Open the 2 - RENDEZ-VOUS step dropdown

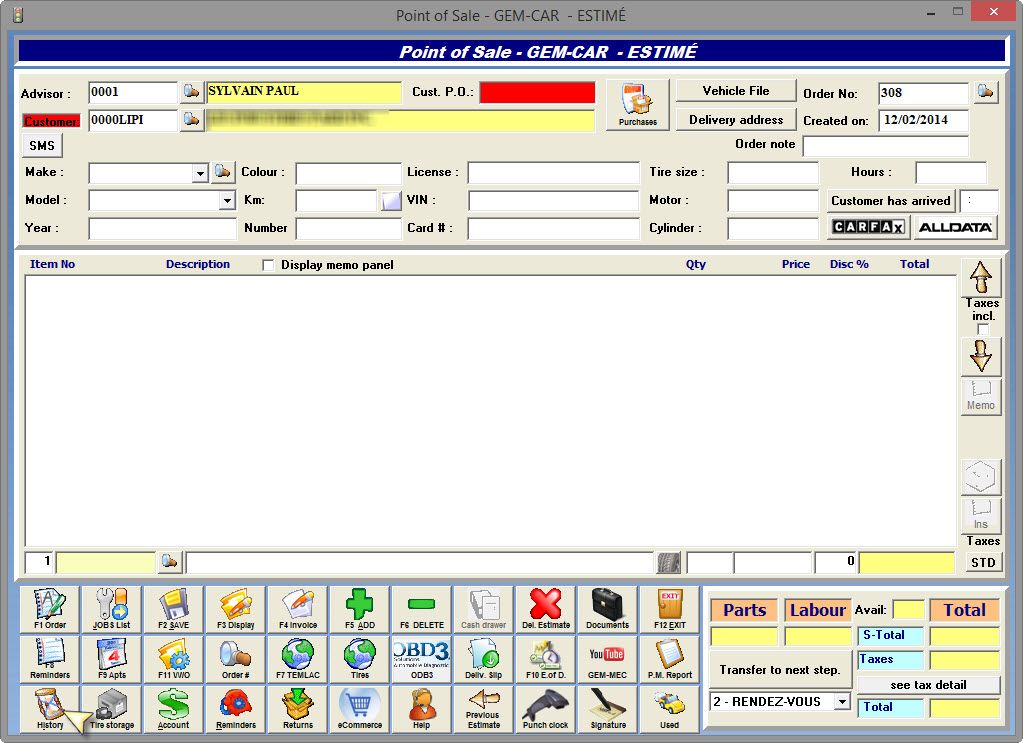[843, 702]
